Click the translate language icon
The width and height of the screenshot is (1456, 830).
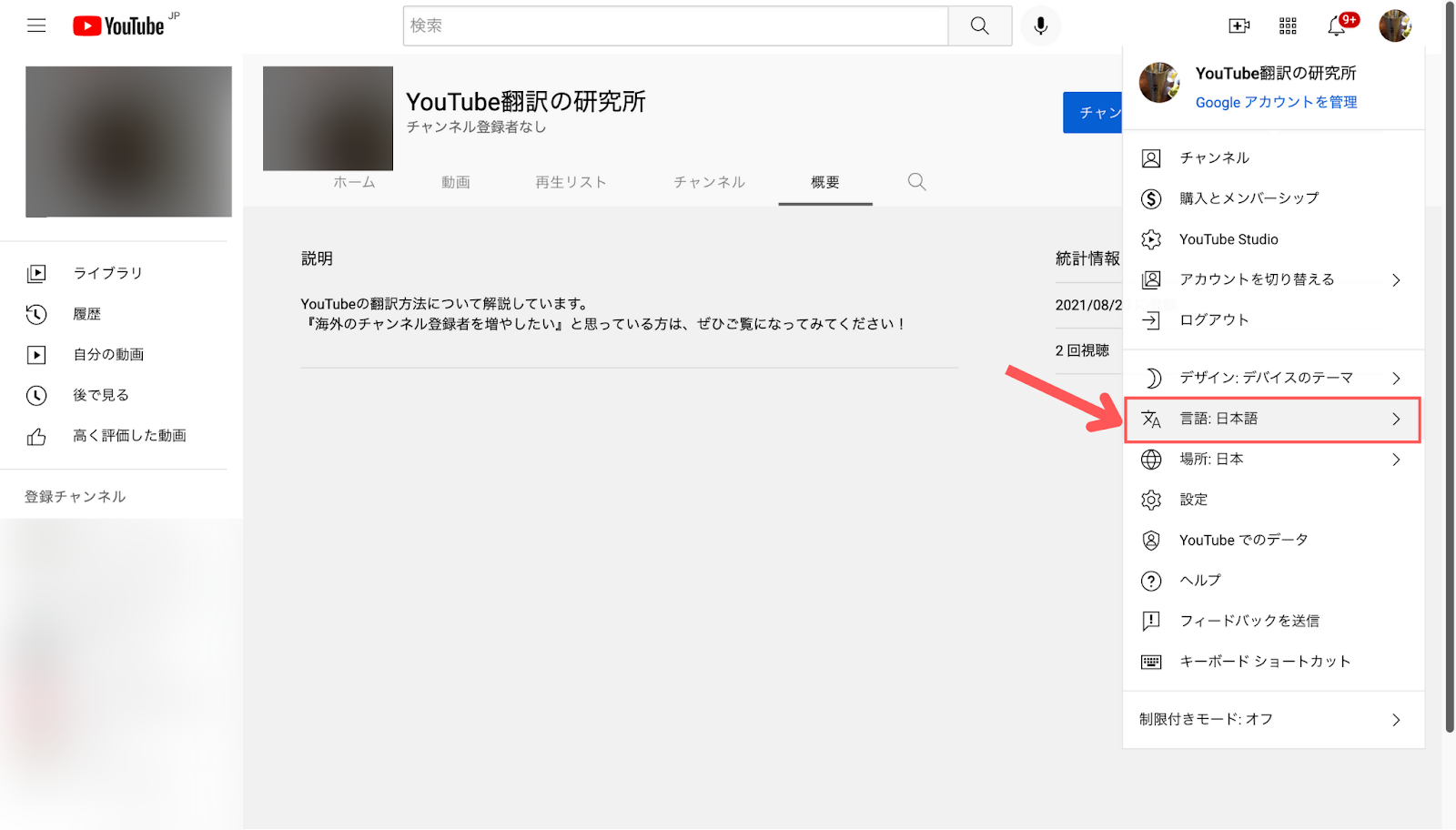point(1151,419)
